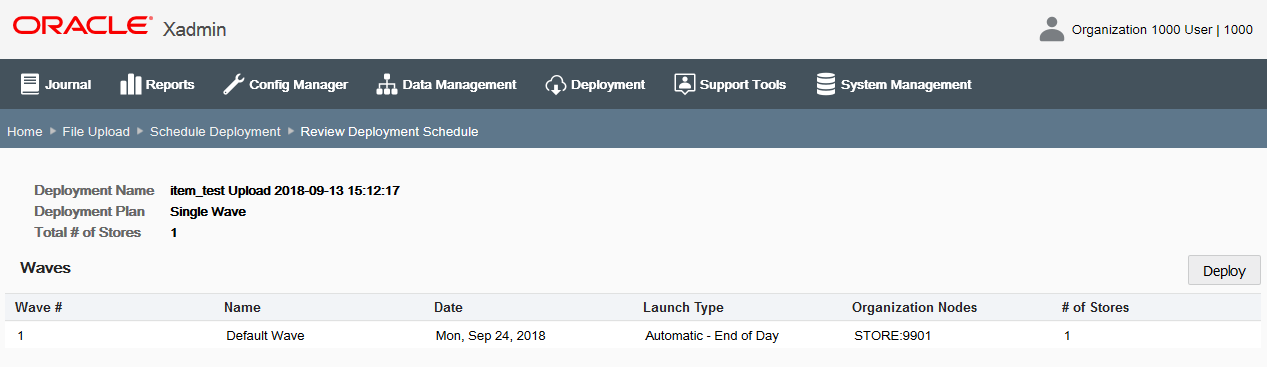This screenshot has width=1267, height=367.
Task: Click the Xadmin title text
Action: pyautogui.click(x=194, y=29)
